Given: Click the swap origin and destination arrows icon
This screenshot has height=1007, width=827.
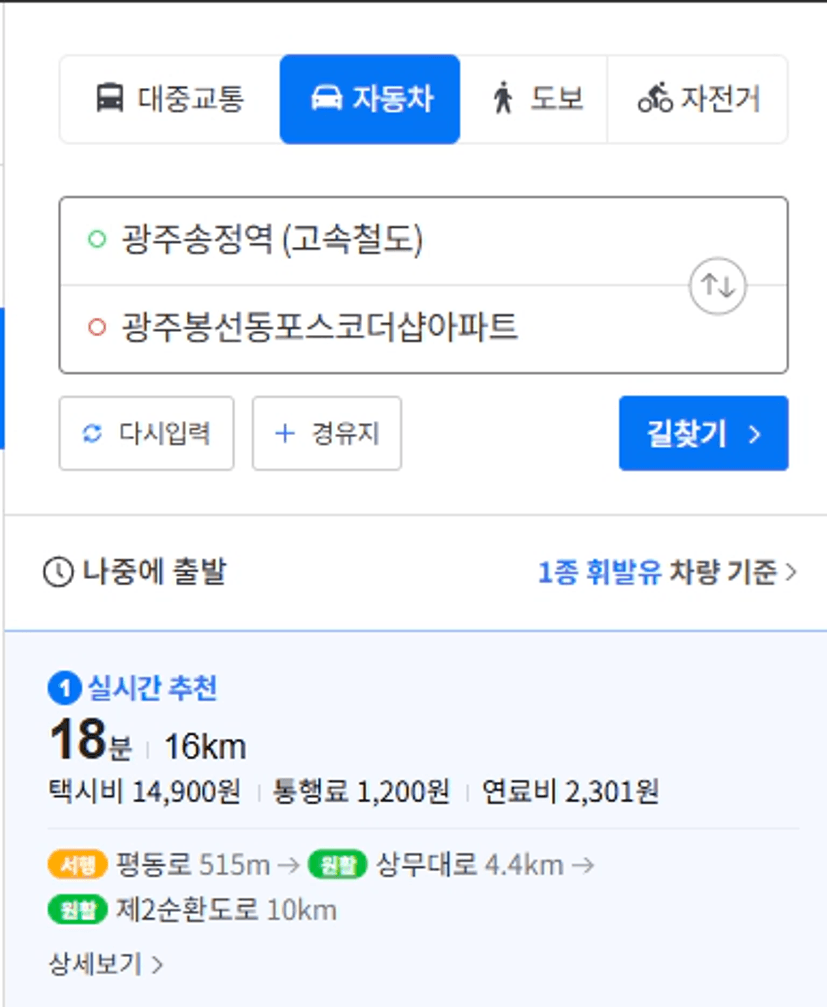Looking at the screenshot, I should point(717,286).
